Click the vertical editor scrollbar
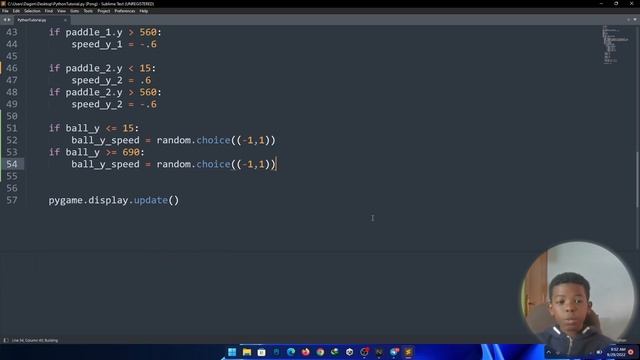Viewport: 640px width, 360px height. (x=638, y=180)
